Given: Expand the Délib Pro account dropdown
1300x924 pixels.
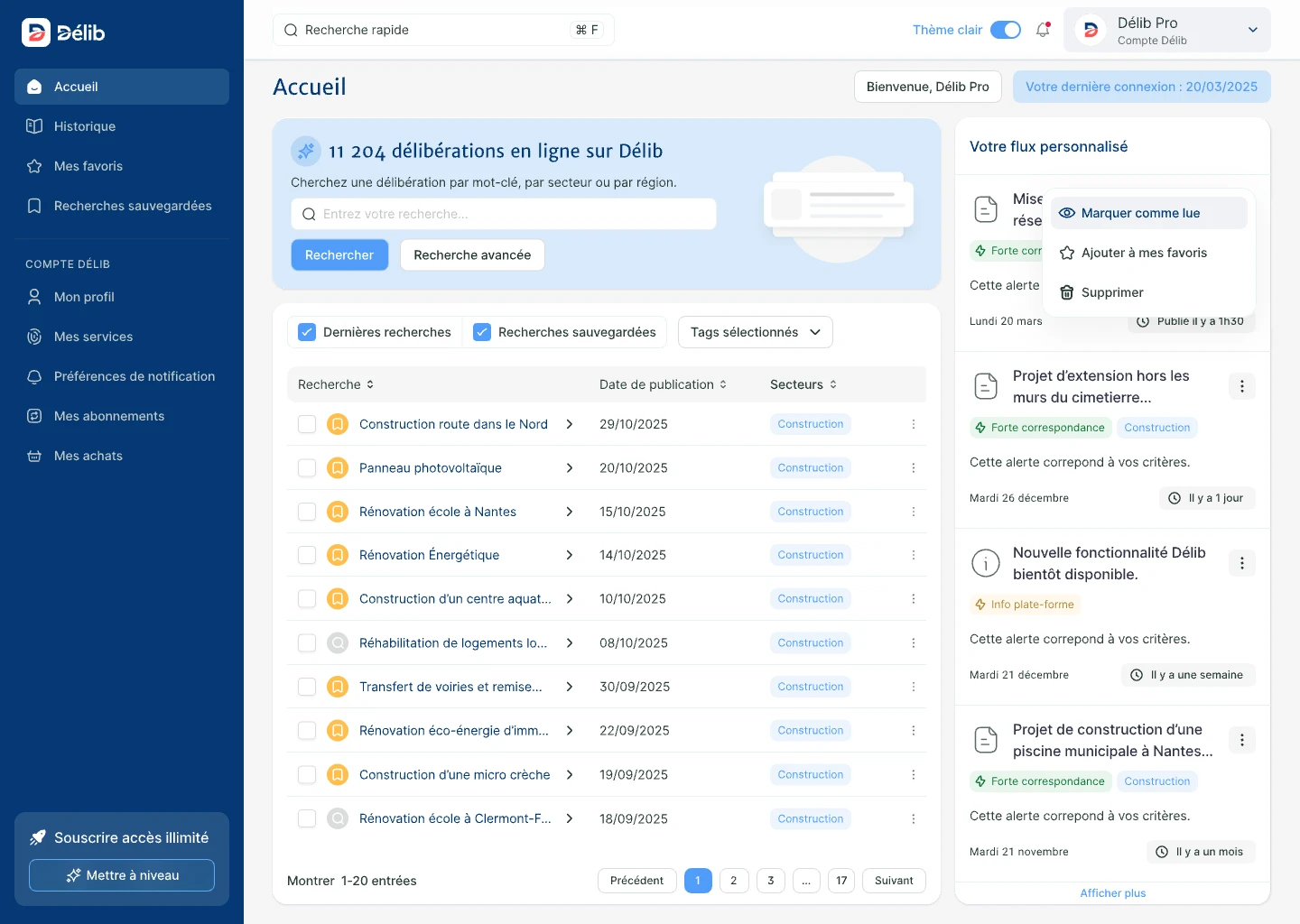Looking at the screenshot, I should click(x=1253, y=30).
